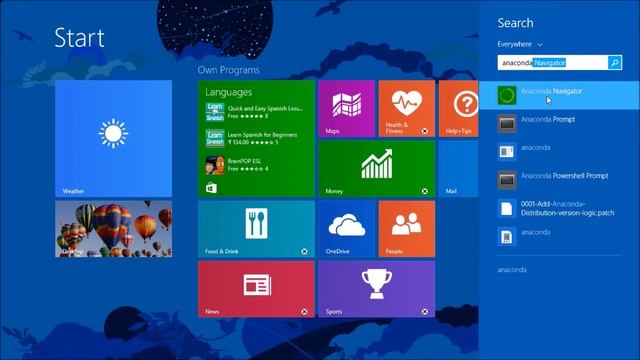Click the green Anaconda Navigator icon

click(507, 95)
